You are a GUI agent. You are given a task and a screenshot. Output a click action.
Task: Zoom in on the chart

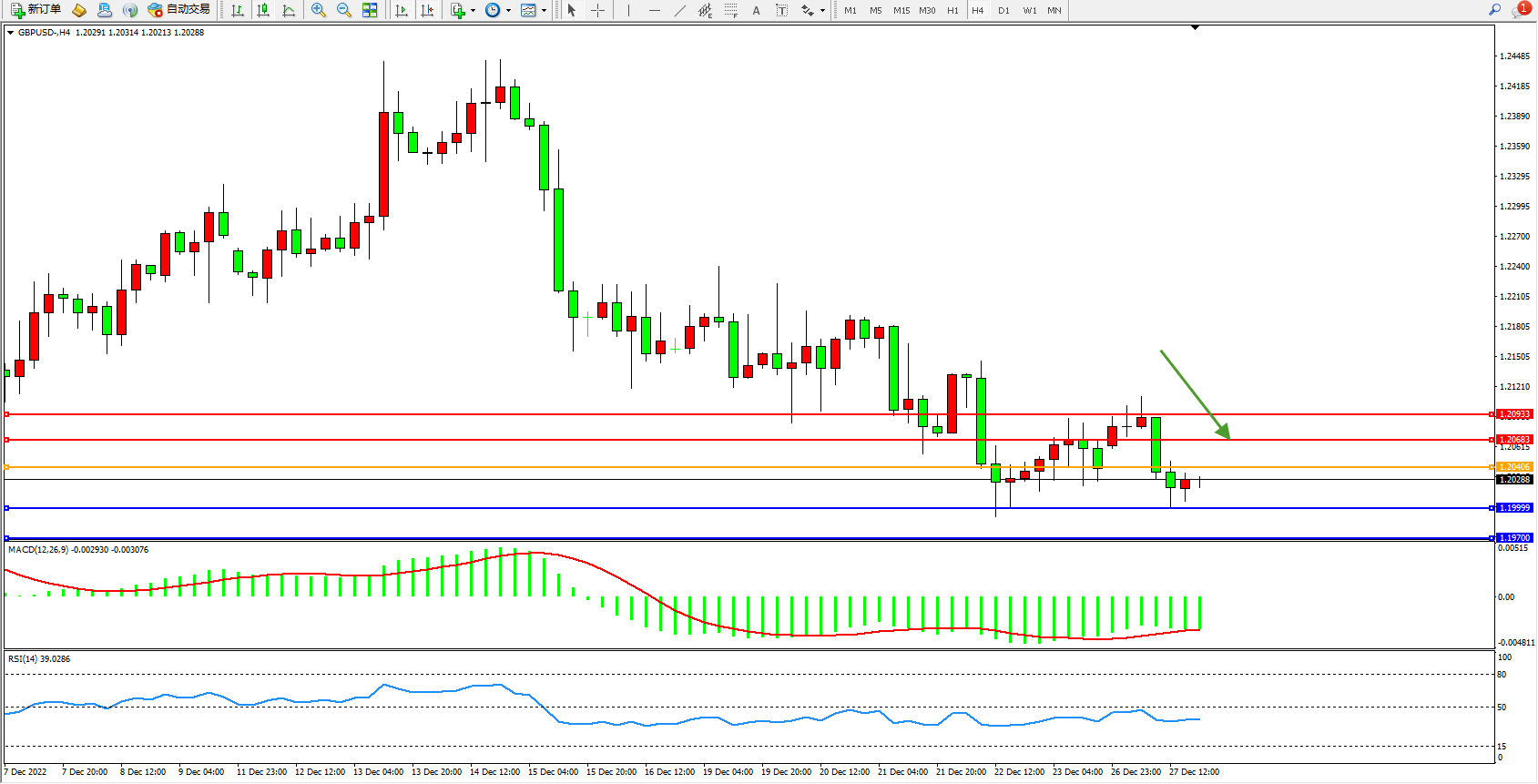(319, 10)
